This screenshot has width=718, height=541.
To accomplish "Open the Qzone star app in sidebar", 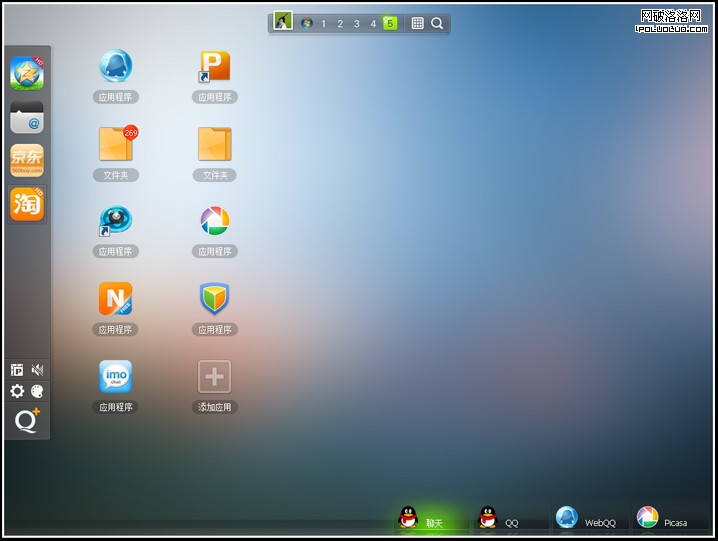I will (x=27, y=73).
